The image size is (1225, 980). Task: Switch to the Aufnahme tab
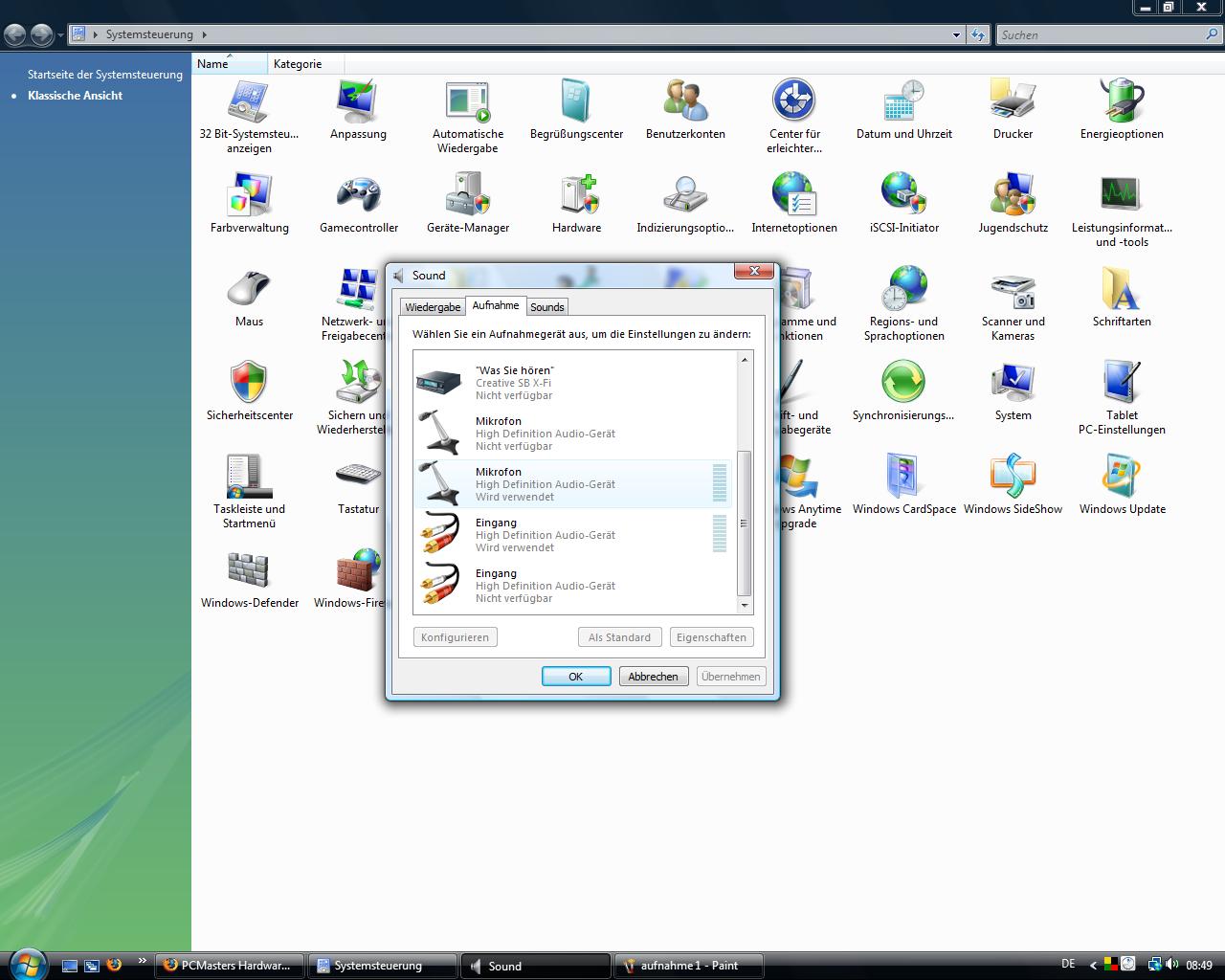[496, 305]
